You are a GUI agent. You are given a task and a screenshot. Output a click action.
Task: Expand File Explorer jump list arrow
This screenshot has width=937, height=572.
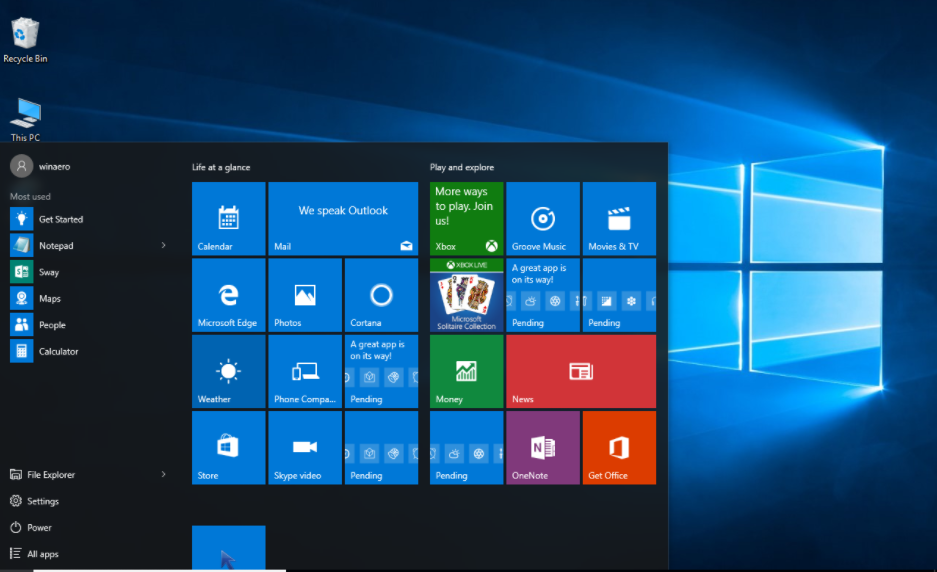click(163, 474)
